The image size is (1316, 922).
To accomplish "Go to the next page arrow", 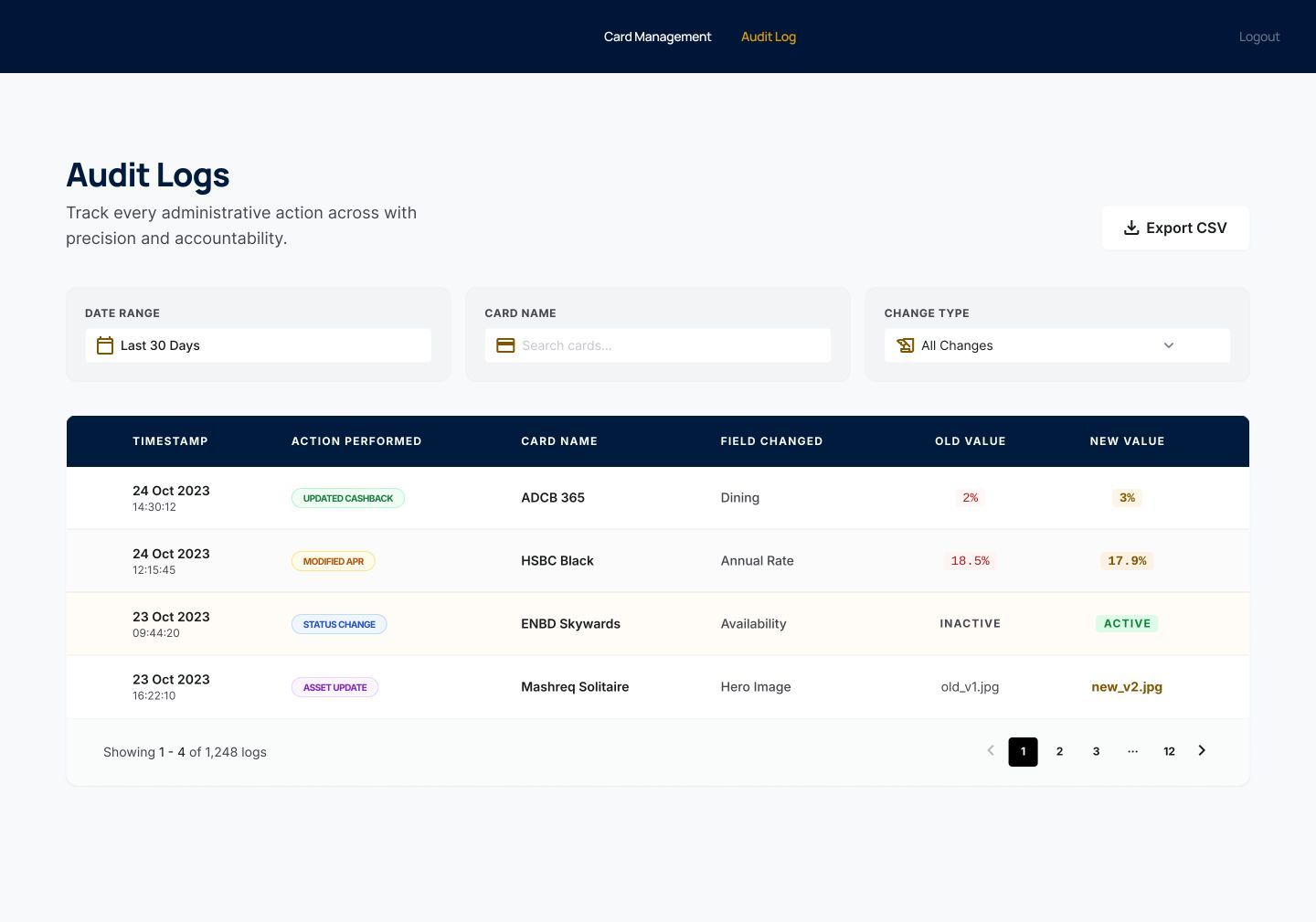I will [1202, 751].
